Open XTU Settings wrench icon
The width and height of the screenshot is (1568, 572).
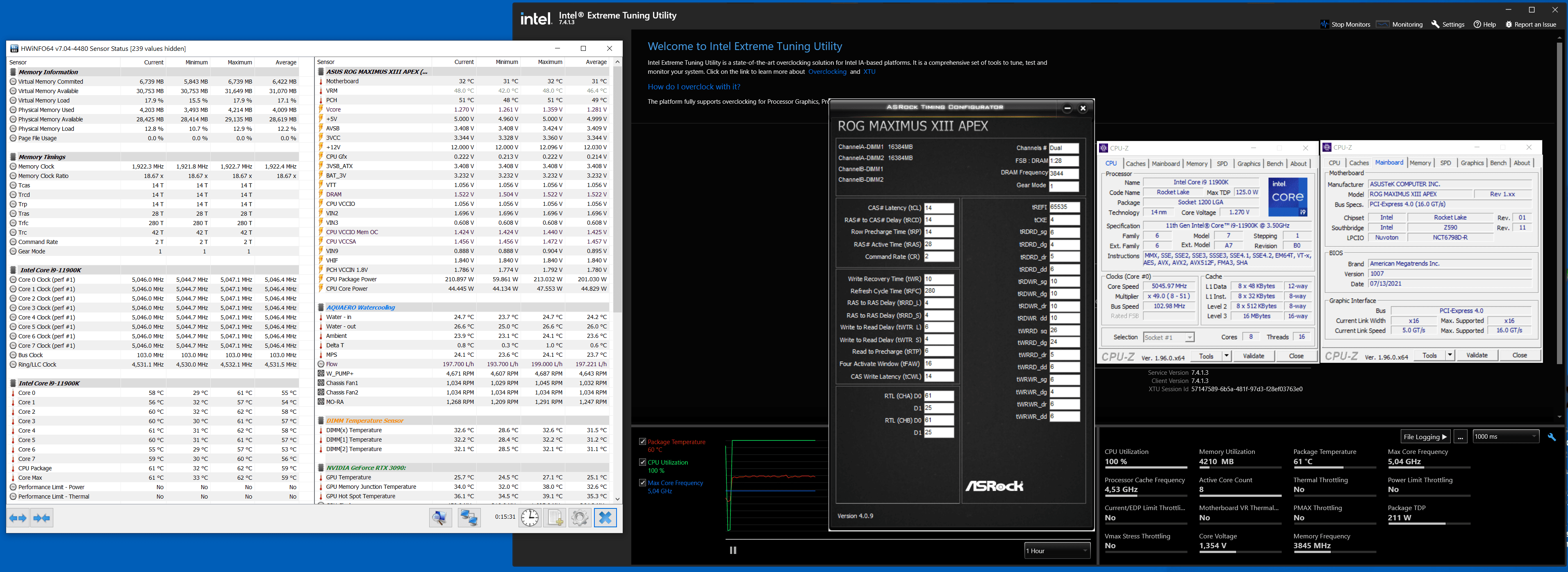pyautogui.click(x=1435, y=24)
